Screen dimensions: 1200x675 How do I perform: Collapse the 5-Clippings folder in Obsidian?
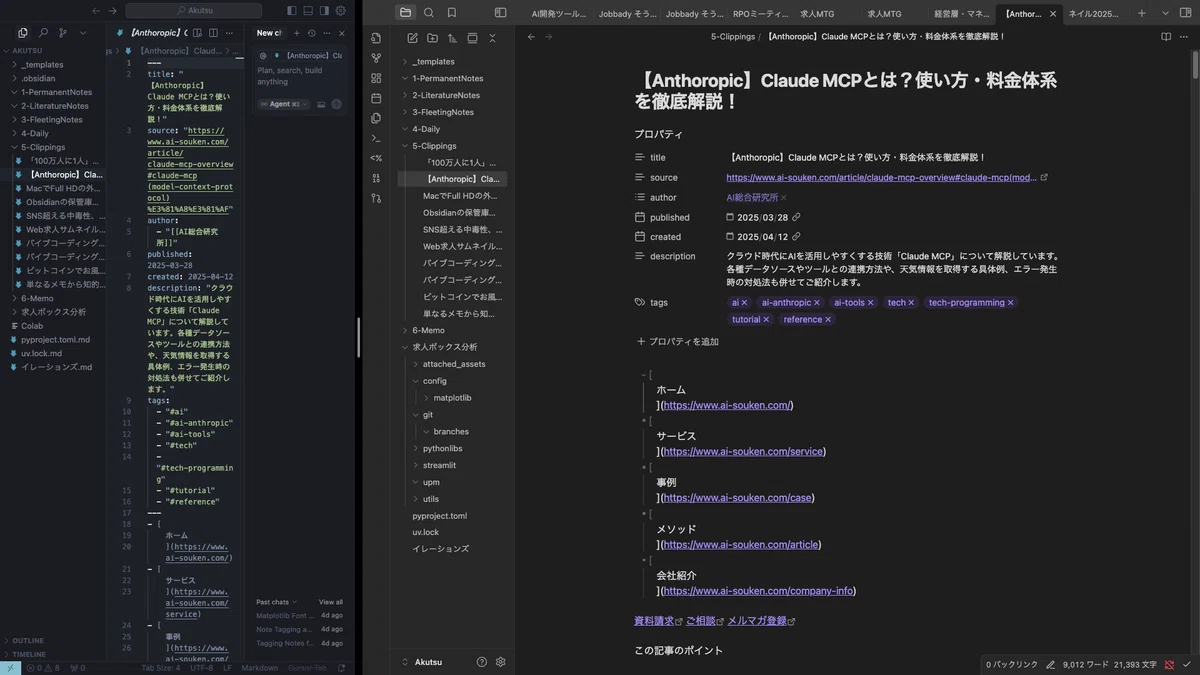405,146
